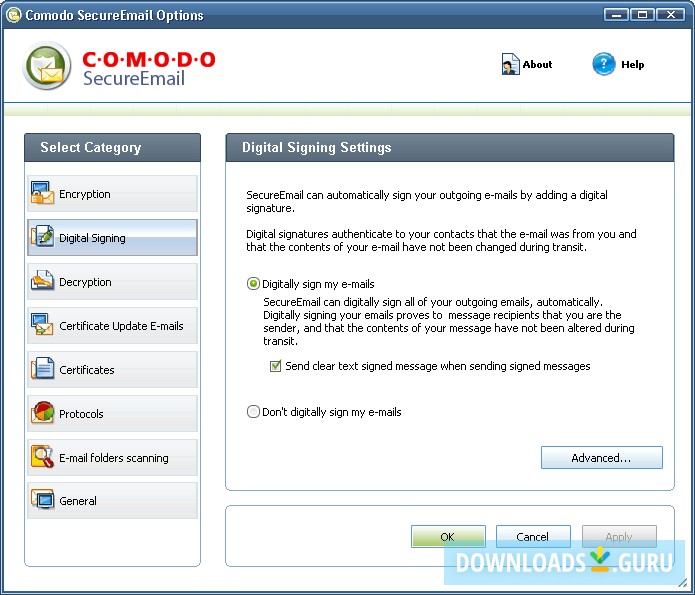The width and height of the screenshot is (695, 595).
Task: Click the Digital Signing pen icon
Action: [x=43, y=236]
